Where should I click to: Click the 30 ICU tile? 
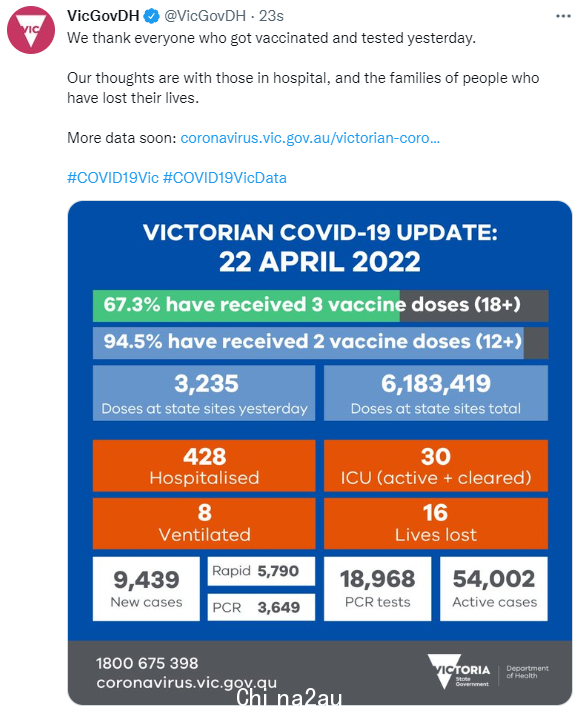[x=436, y=465]
